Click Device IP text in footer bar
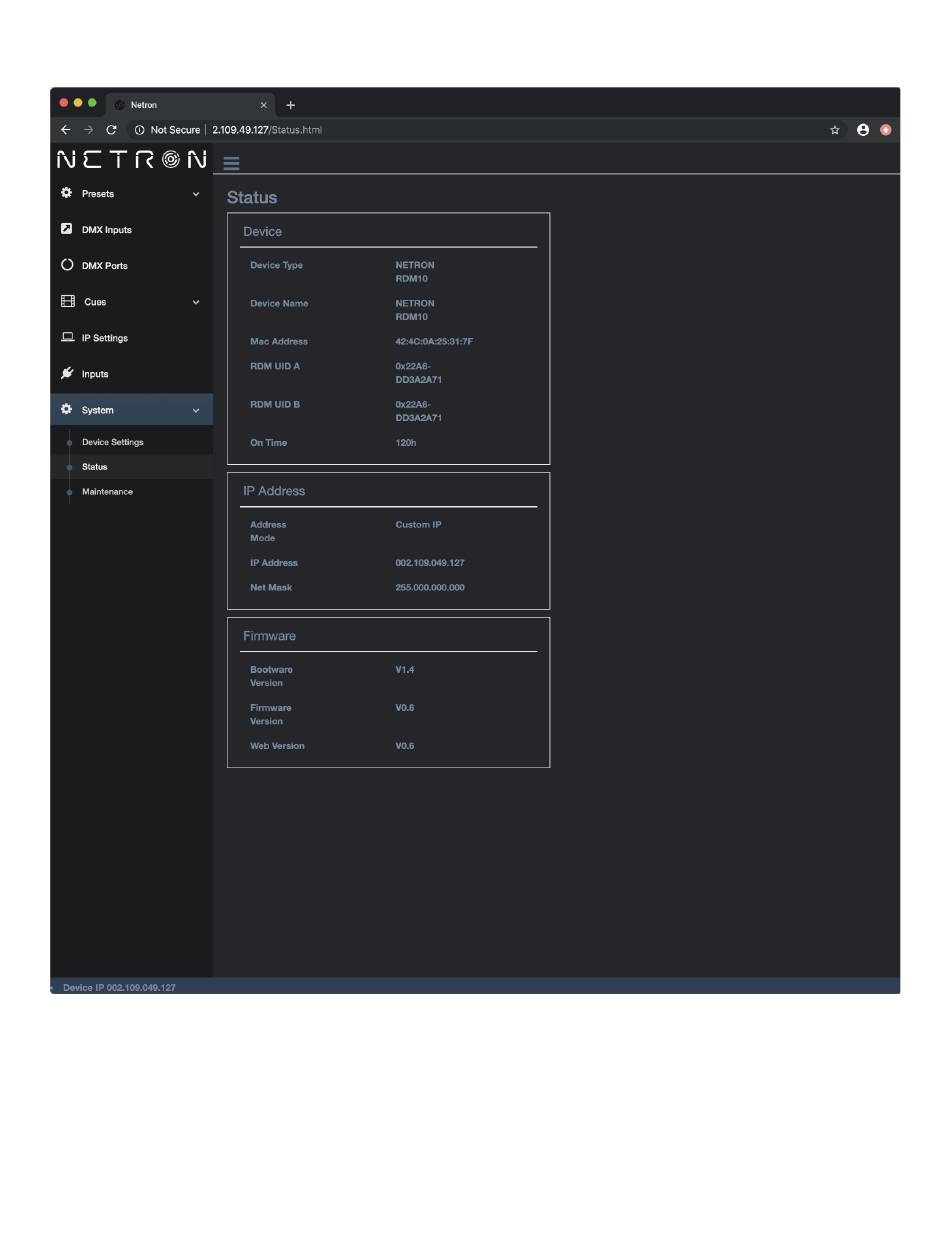Viewport: 950px width, 1254px height. 119,987
